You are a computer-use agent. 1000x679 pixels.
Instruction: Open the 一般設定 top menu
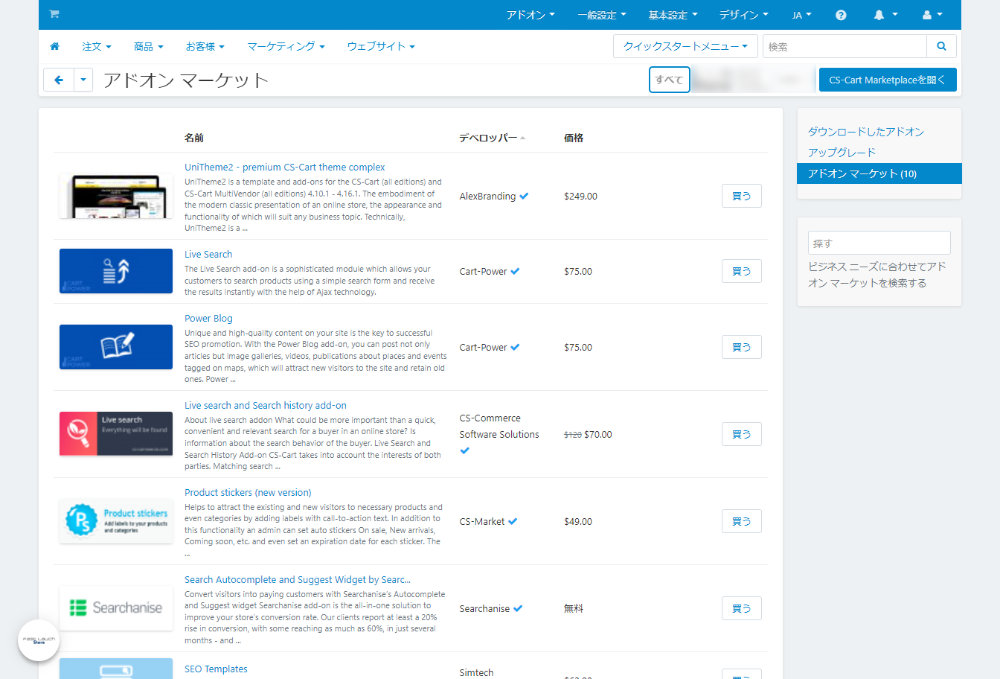(601, 15)
